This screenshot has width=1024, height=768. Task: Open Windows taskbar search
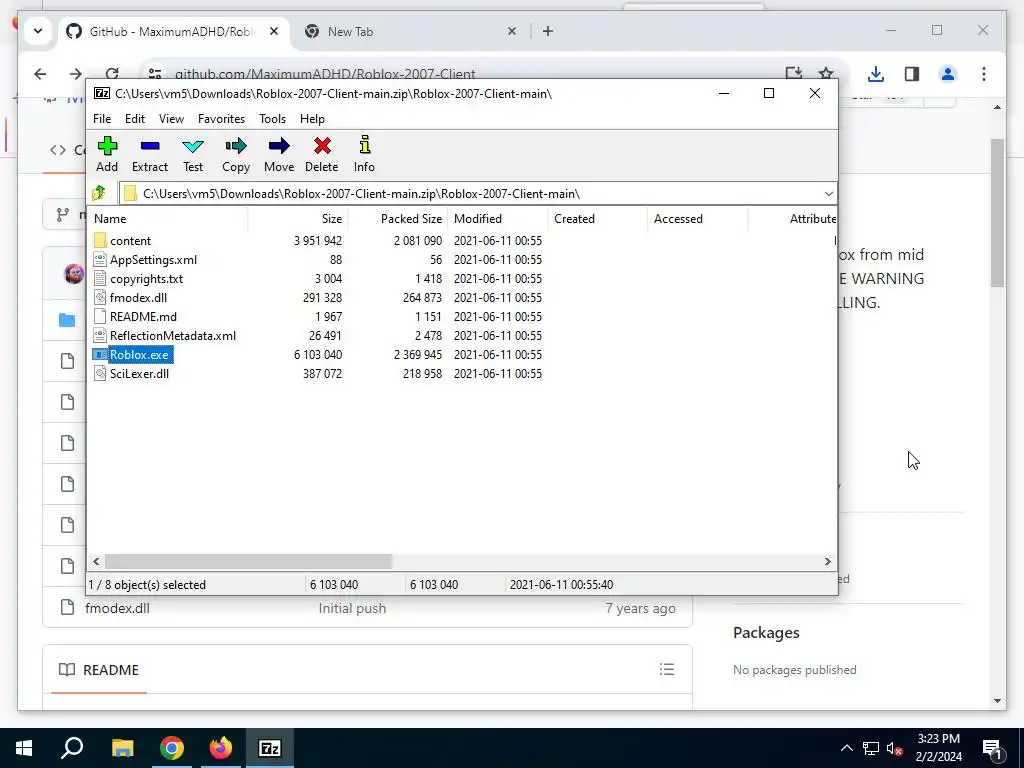click(72, 748)
